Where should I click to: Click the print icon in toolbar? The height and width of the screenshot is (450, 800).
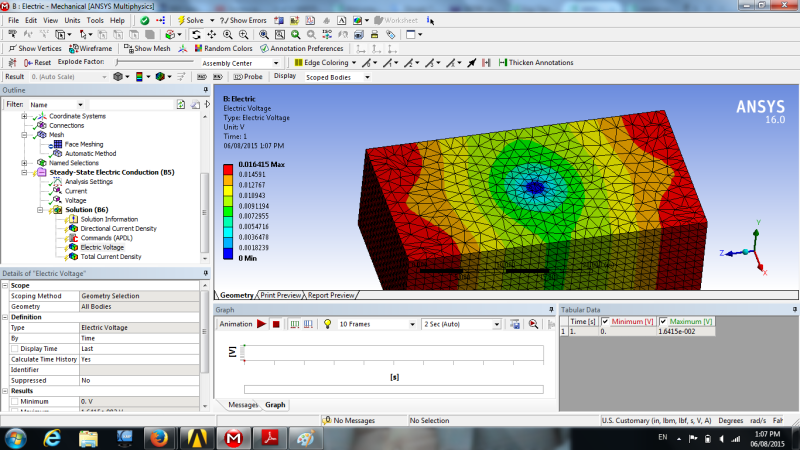[x=374, y=35]
